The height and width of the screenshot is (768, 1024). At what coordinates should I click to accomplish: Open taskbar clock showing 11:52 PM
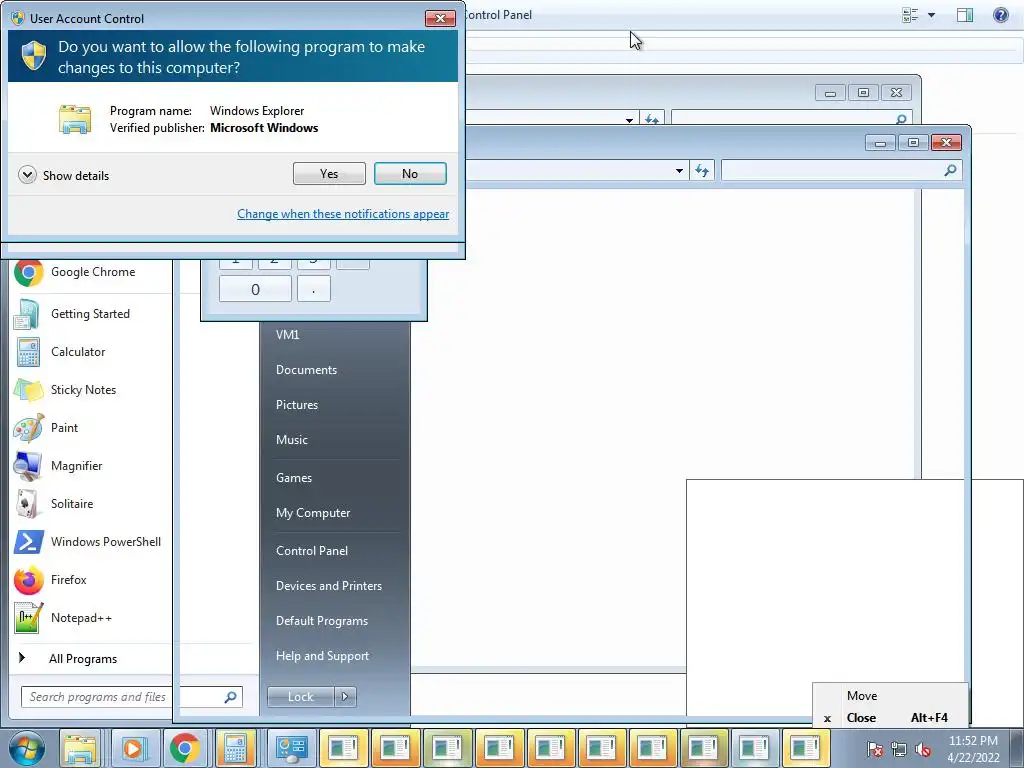[x=973, y=748]
